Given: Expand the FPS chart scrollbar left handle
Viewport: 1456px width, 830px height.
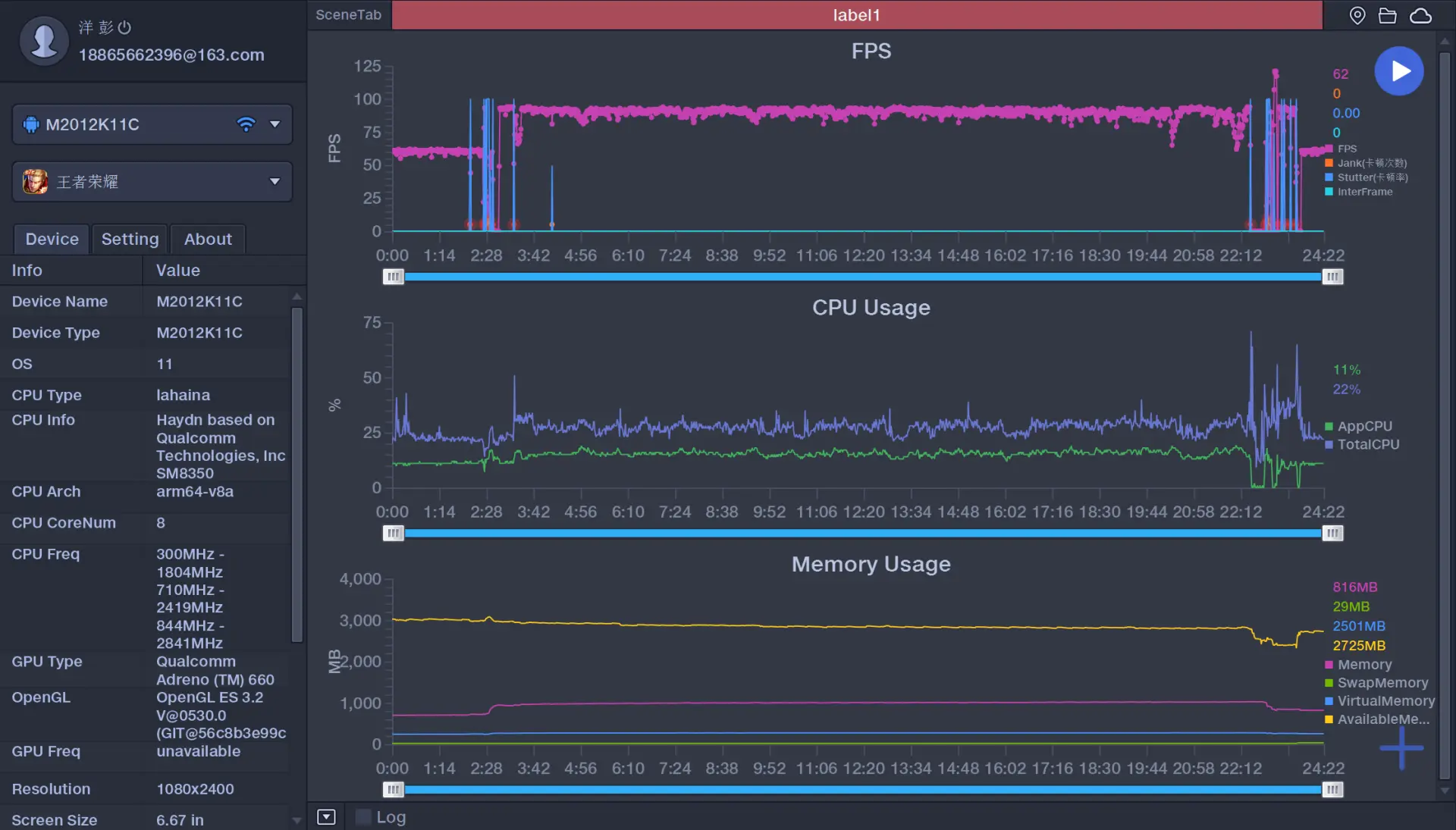Looking at the screenshot, I should pos(394,276).
